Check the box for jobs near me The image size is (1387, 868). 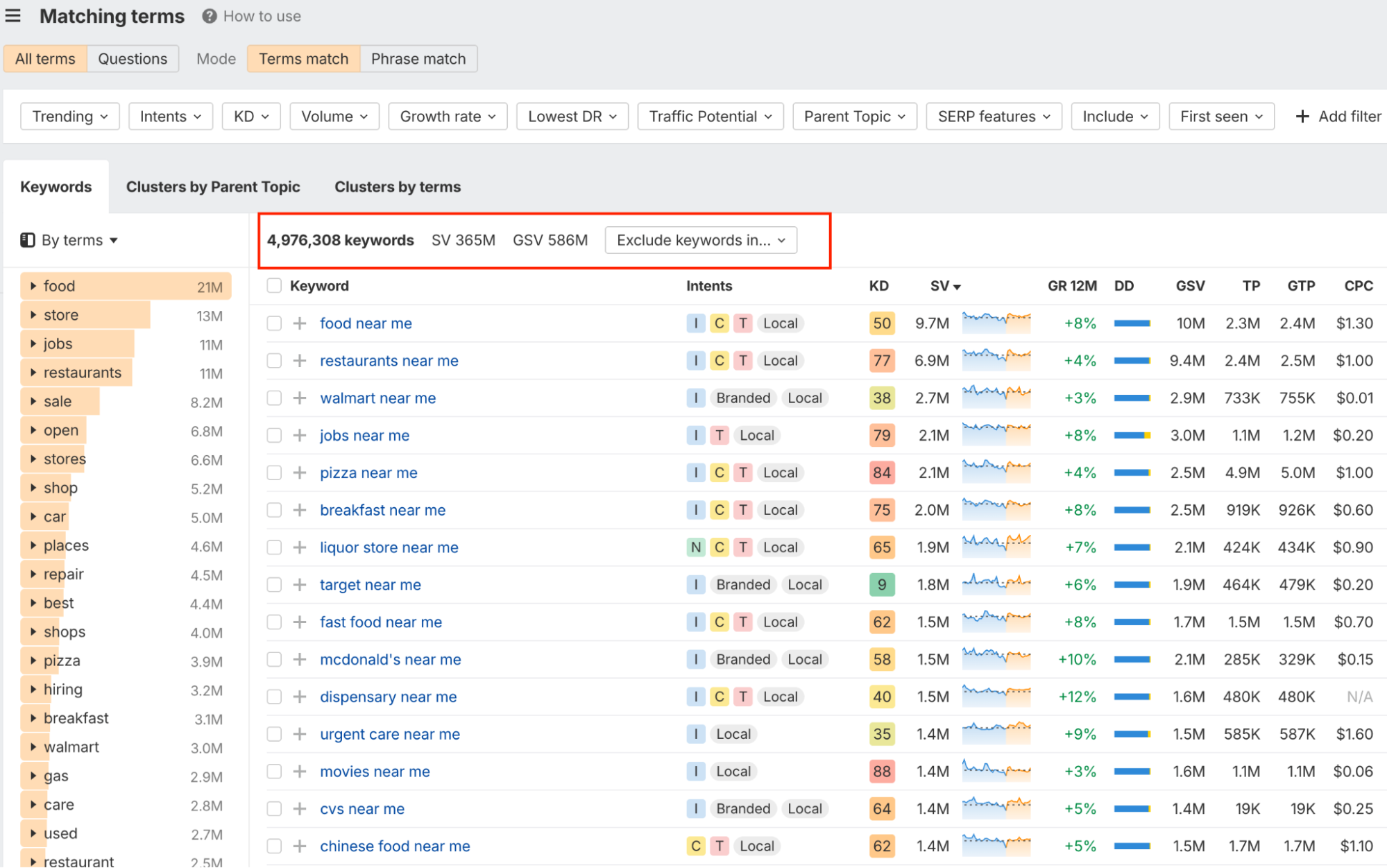tap(274, 436)
